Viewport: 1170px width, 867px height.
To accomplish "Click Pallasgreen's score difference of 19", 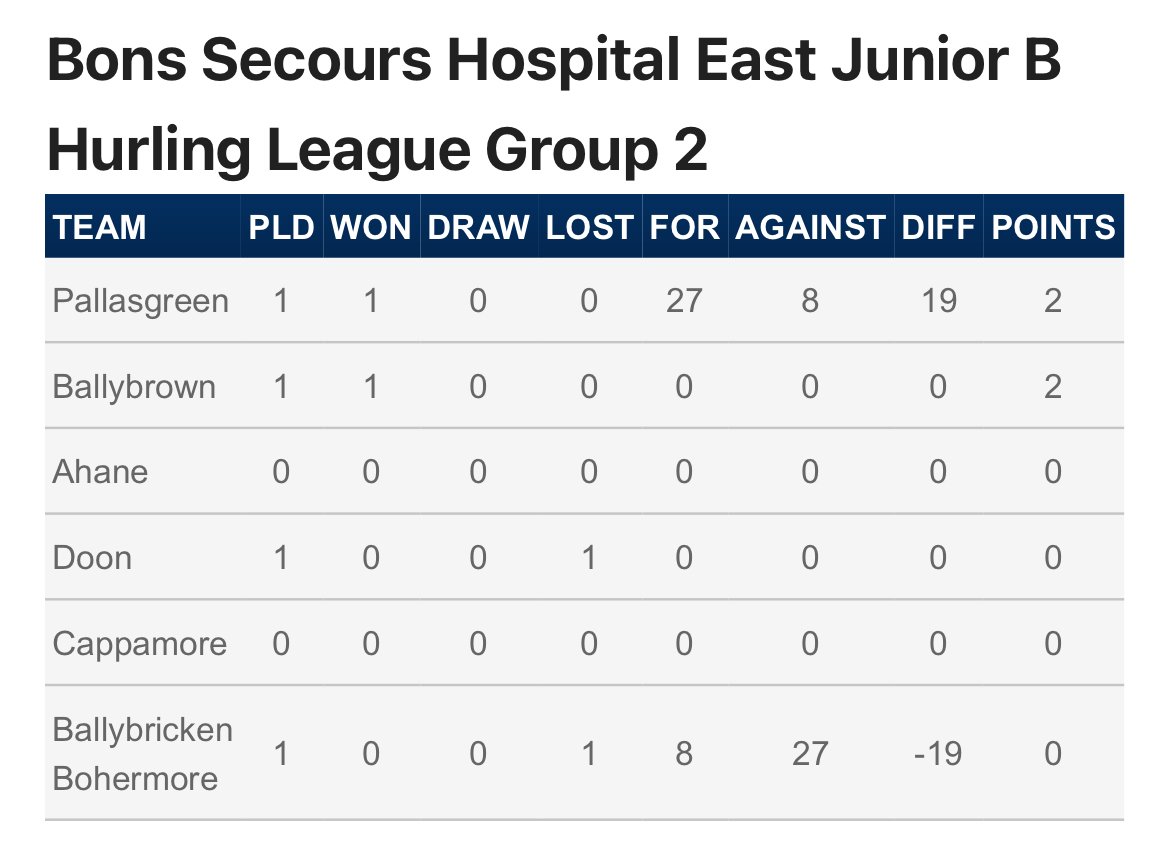I will point(939,301).
